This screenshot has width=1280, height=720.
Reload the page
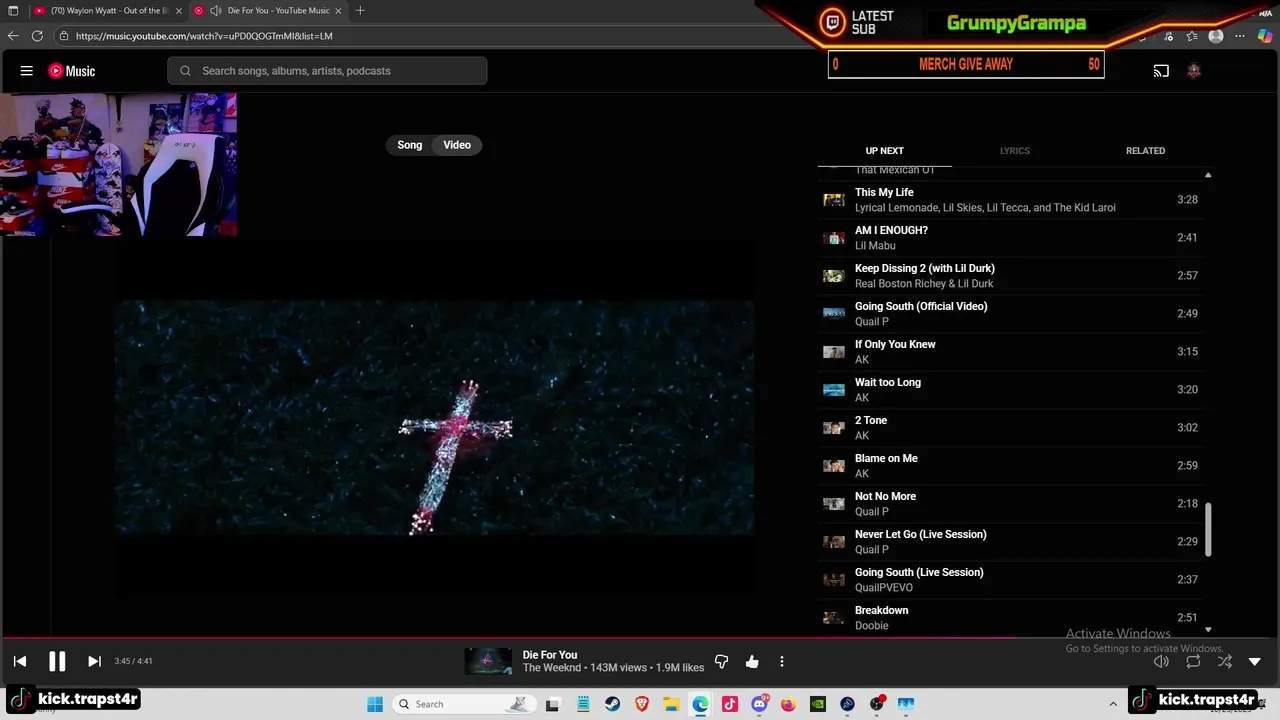tap(37, 36)
